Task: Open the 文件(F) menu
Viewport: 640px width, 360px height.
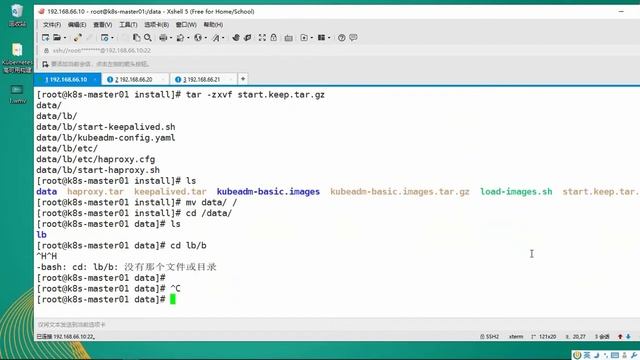Action: [x=52, y=24]
